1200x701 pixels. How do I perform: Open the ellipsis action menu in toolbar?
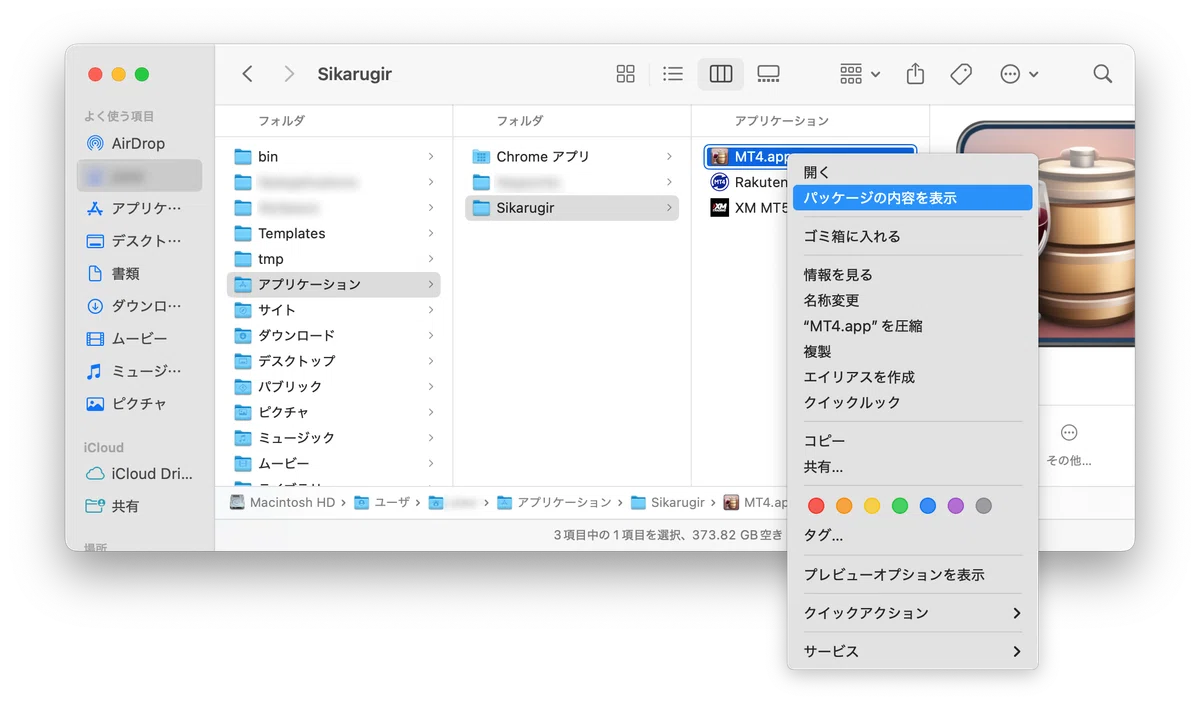click(1019, 74)
